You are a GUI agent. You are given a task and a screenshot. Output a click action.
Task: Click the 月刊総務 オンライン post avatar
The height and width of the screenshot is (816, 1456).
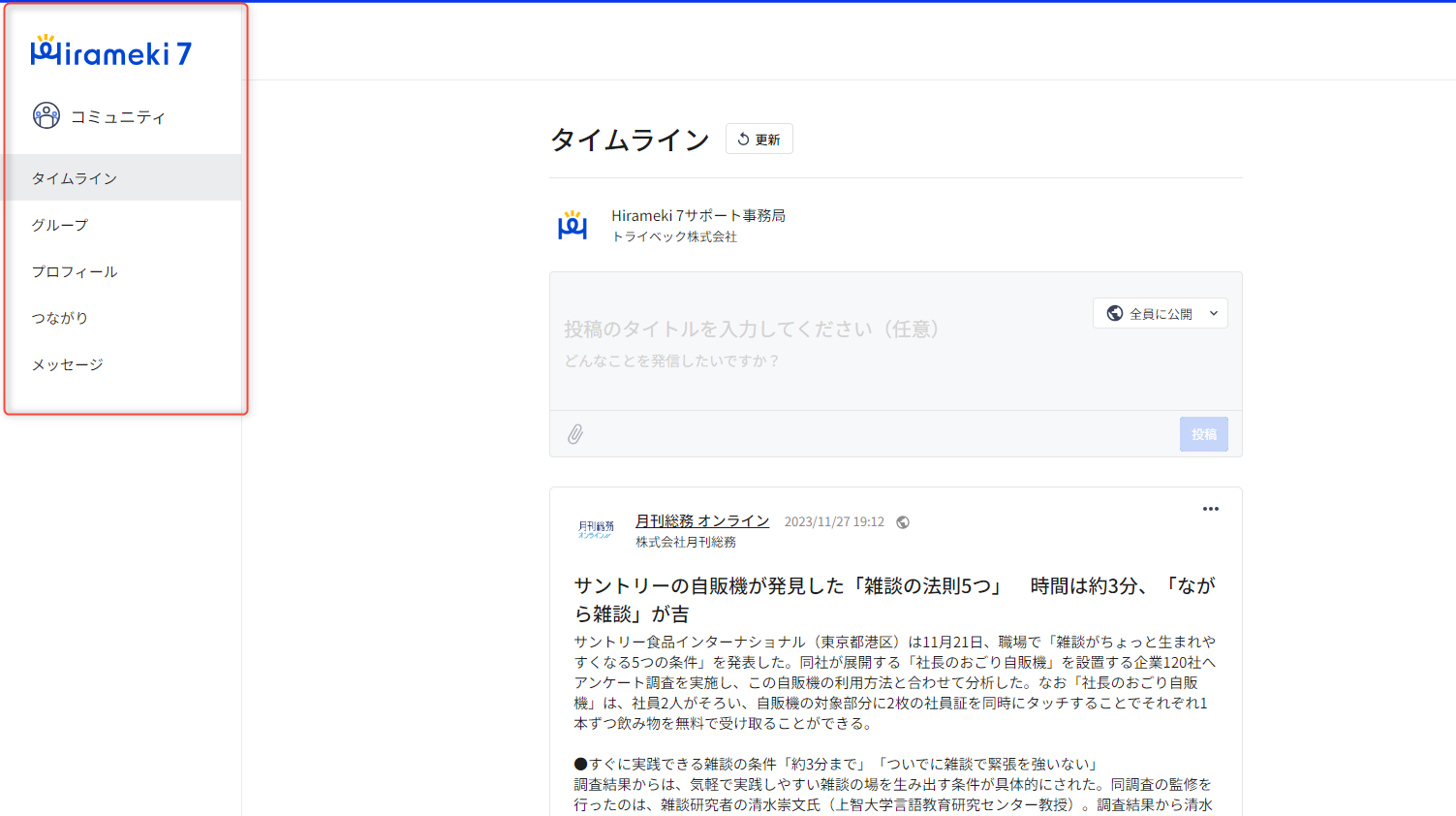(596, 530)
